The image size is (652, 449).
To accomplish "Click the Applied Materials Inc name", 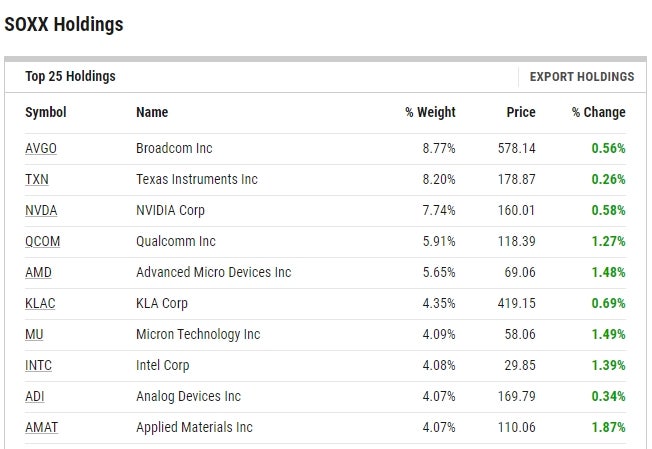I will tap(194, 427).
